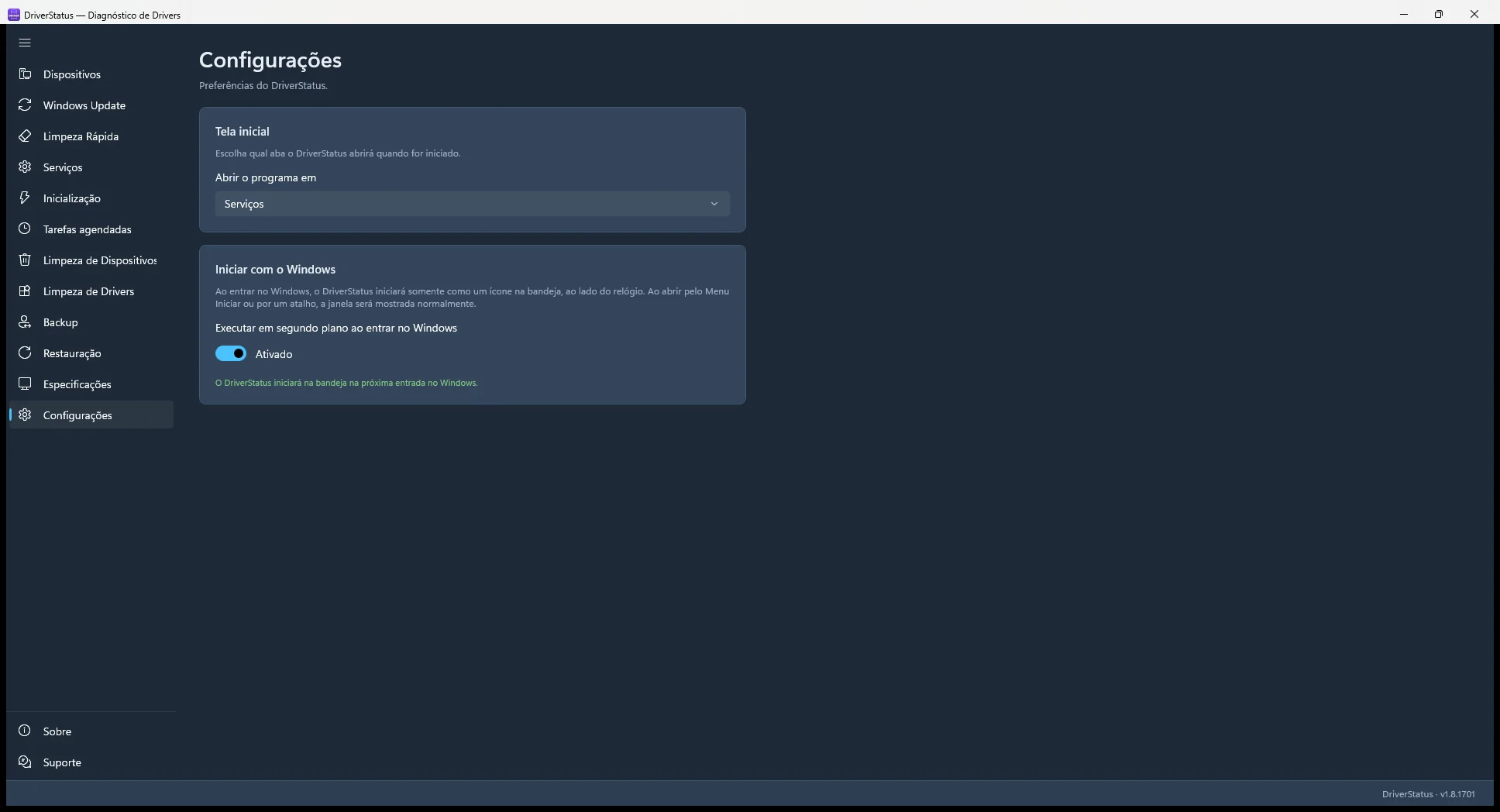This screenshot has height=812, width=1500.
Task: Click the Limpeza de Dispositivos trash icon
Action: point(25,260)
